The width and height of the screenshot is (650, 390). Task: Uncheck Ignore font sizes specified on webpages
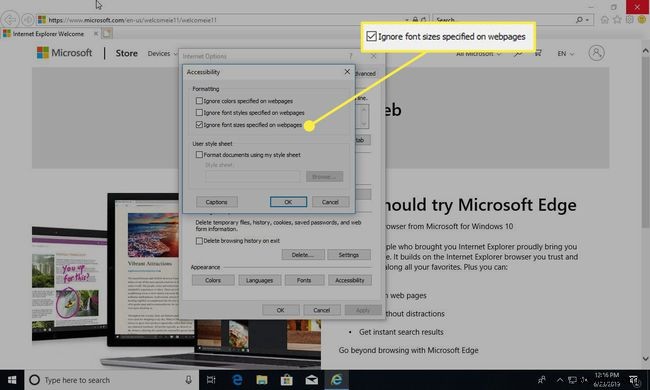point(199,124)
